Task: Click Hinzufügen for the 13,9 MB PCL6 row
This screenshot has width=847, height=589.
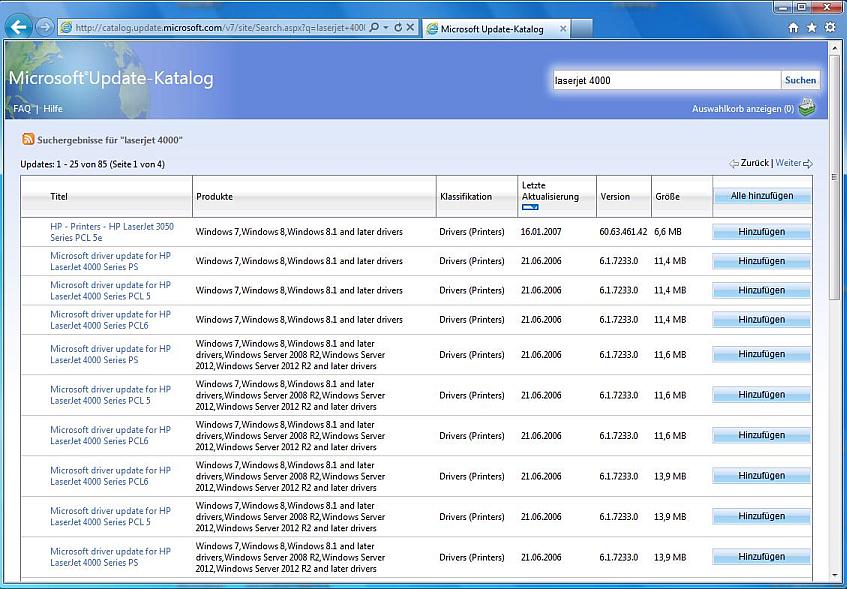Action: tap(762, 476)
